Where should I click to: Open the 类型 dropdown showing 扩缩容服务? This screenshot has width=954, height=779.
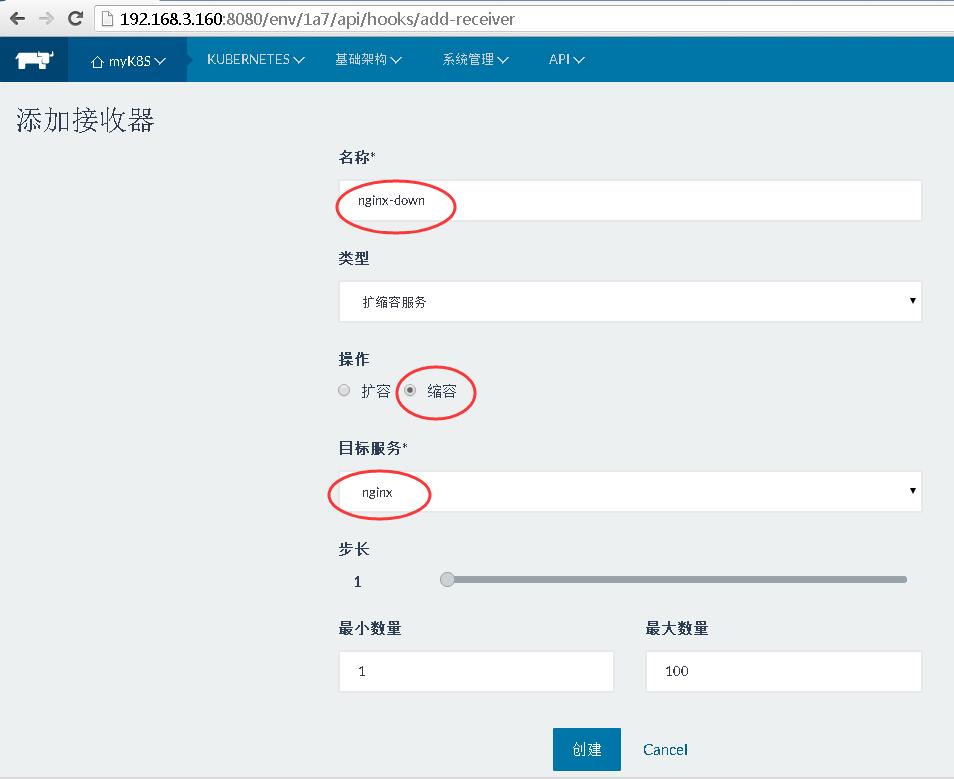pos(630,302)
